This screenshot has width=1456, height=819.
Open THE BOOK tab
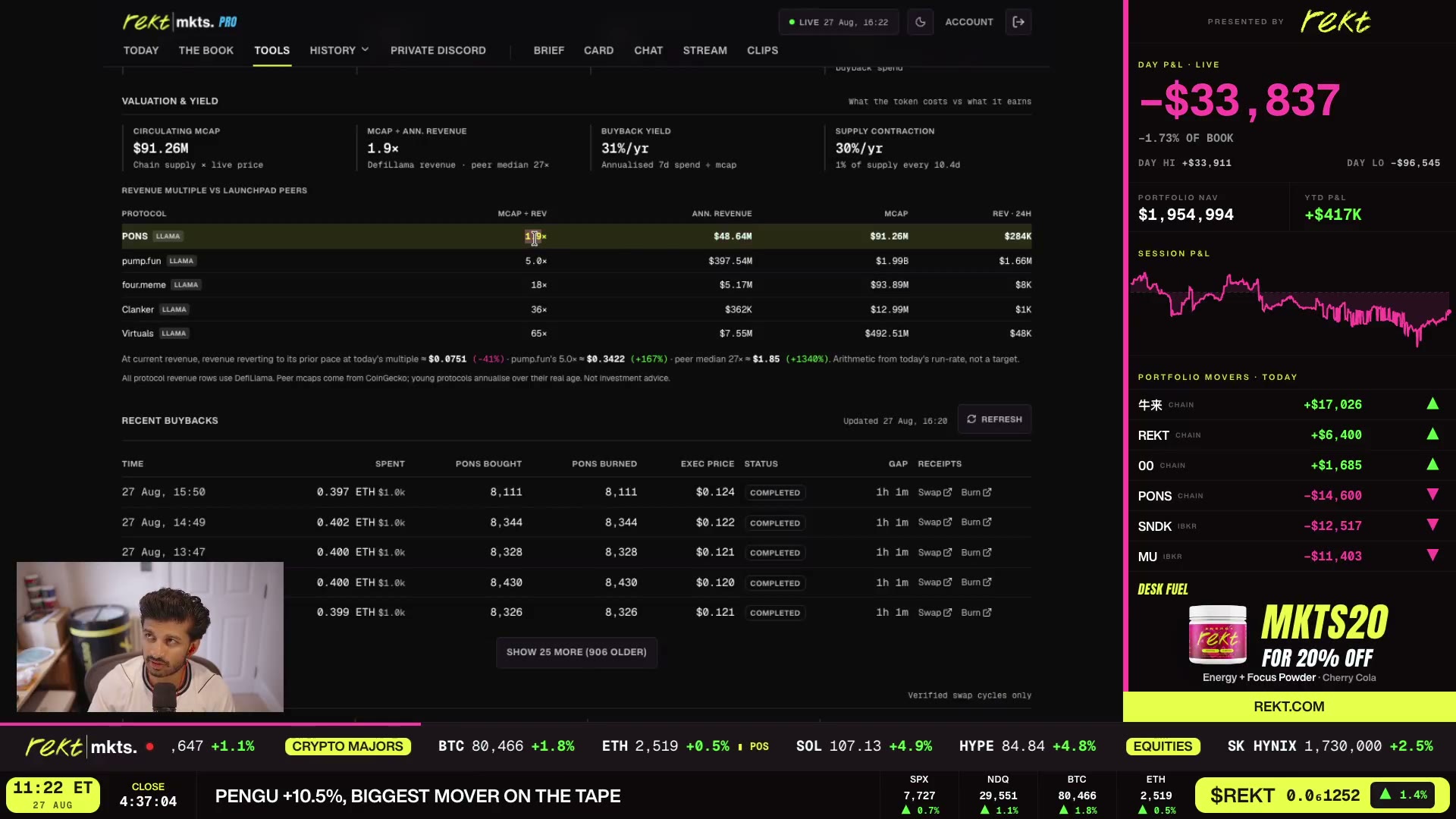[x=206, y=50]
